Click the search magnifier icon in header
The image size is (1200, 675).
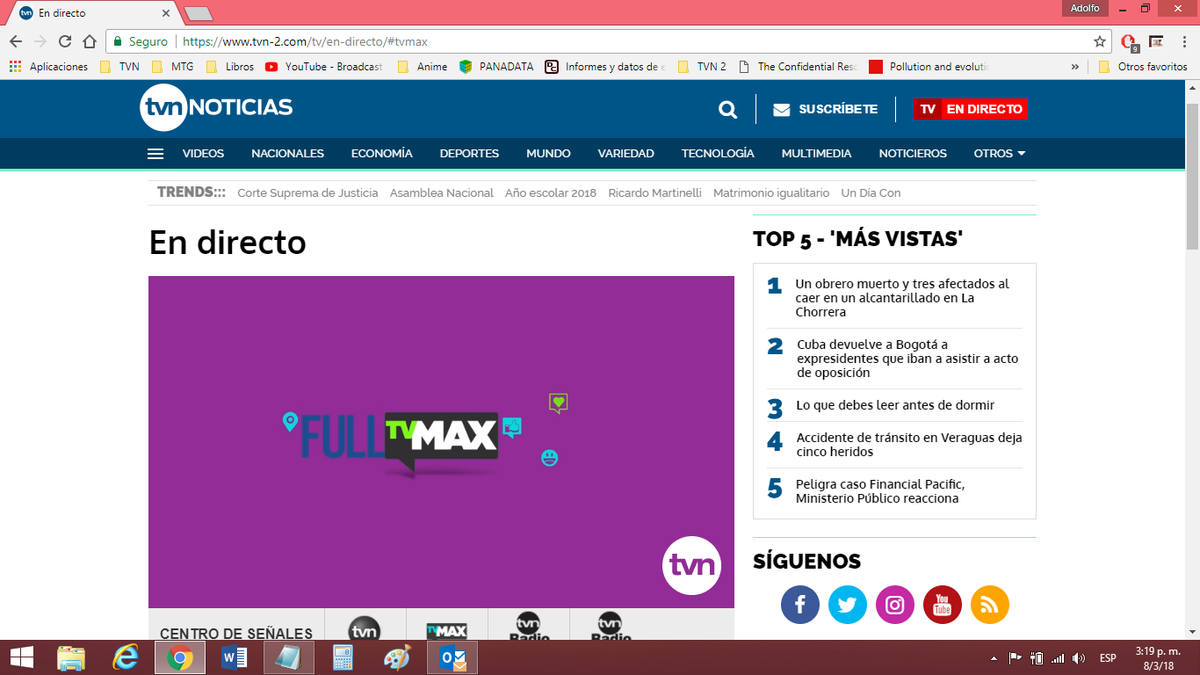click(x=727, y=110)
